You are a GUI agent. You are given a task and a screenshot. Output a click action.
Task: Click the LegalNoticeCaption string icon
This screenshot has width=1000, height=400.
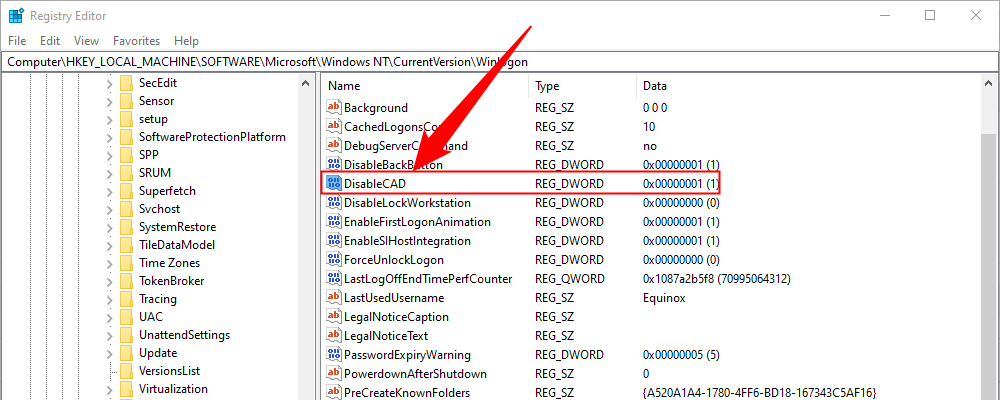(x=334, y=316)
